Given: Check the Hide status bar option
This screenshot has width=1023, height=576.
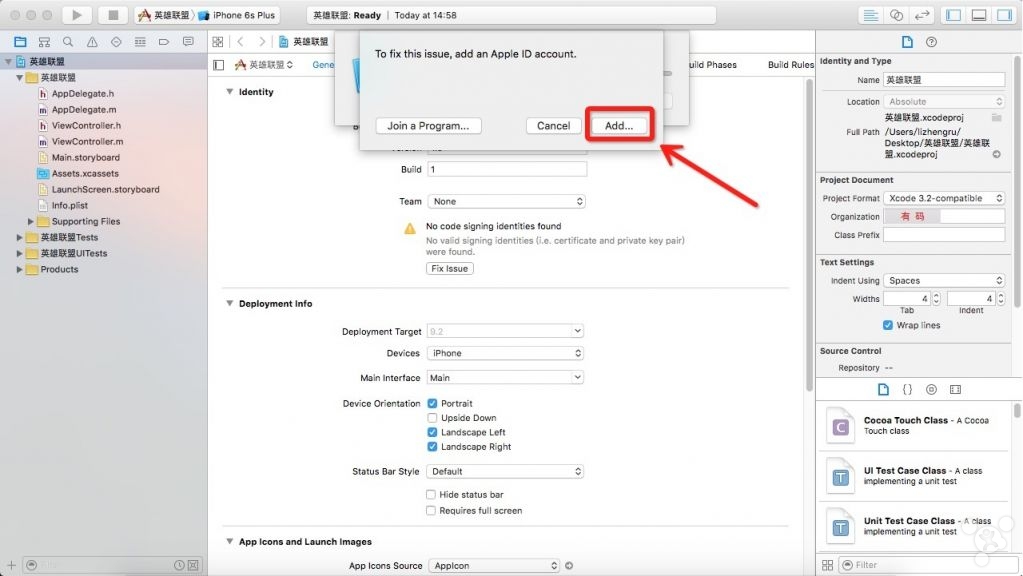Looking at the screenshot, I should [x=431, y=495].
